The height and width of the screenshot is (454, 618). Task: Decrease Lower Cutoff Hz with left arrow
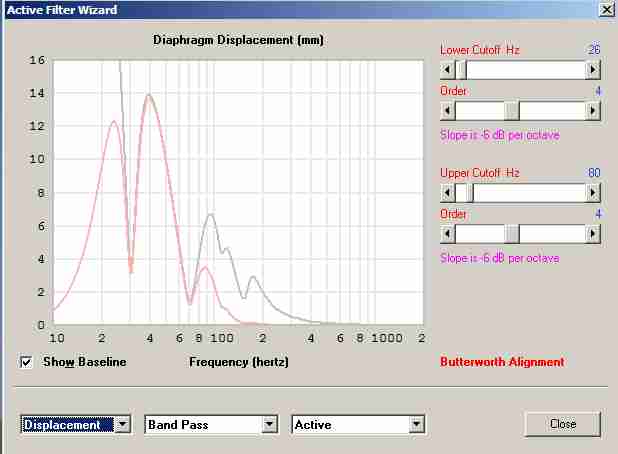tap(447, 70)
